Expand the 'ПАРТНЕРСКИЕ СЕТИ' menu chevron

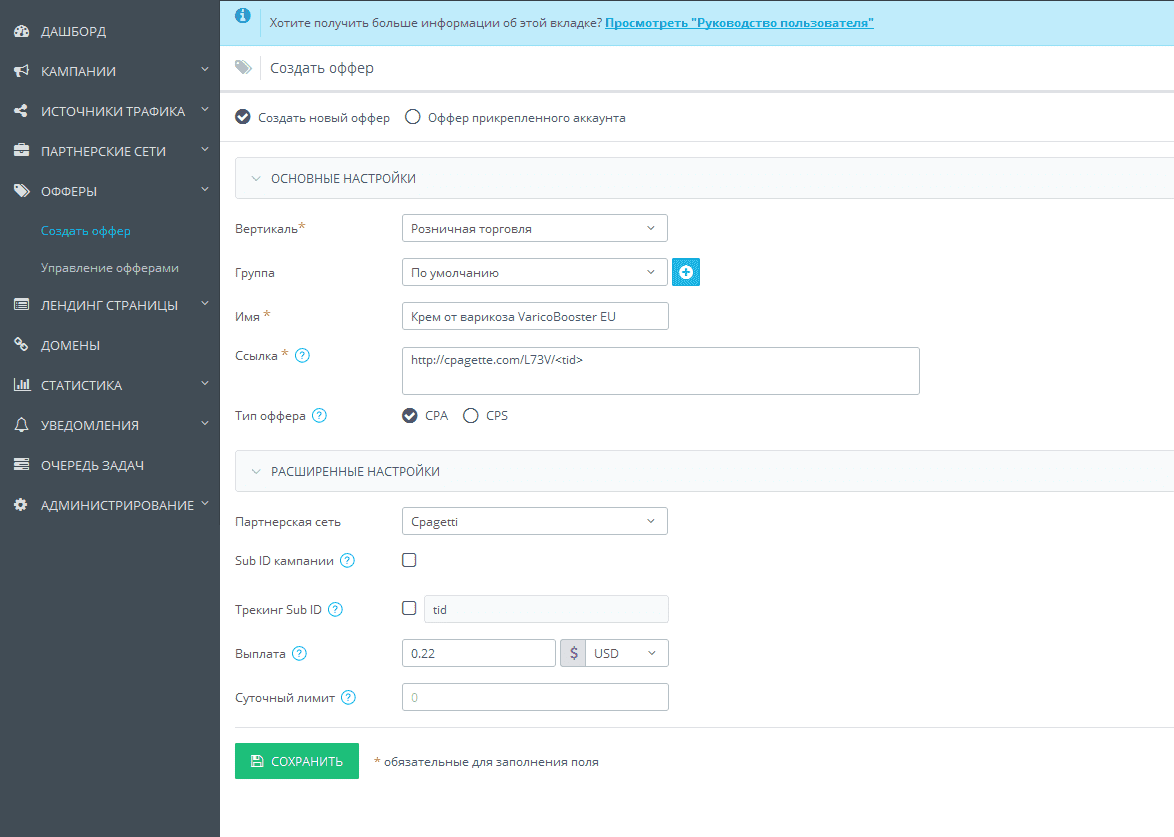click(204, 150)
